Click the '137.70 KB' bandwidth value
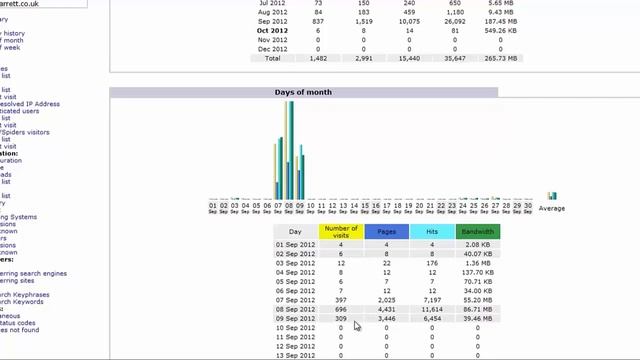640x360 pixels. [478, 272]
